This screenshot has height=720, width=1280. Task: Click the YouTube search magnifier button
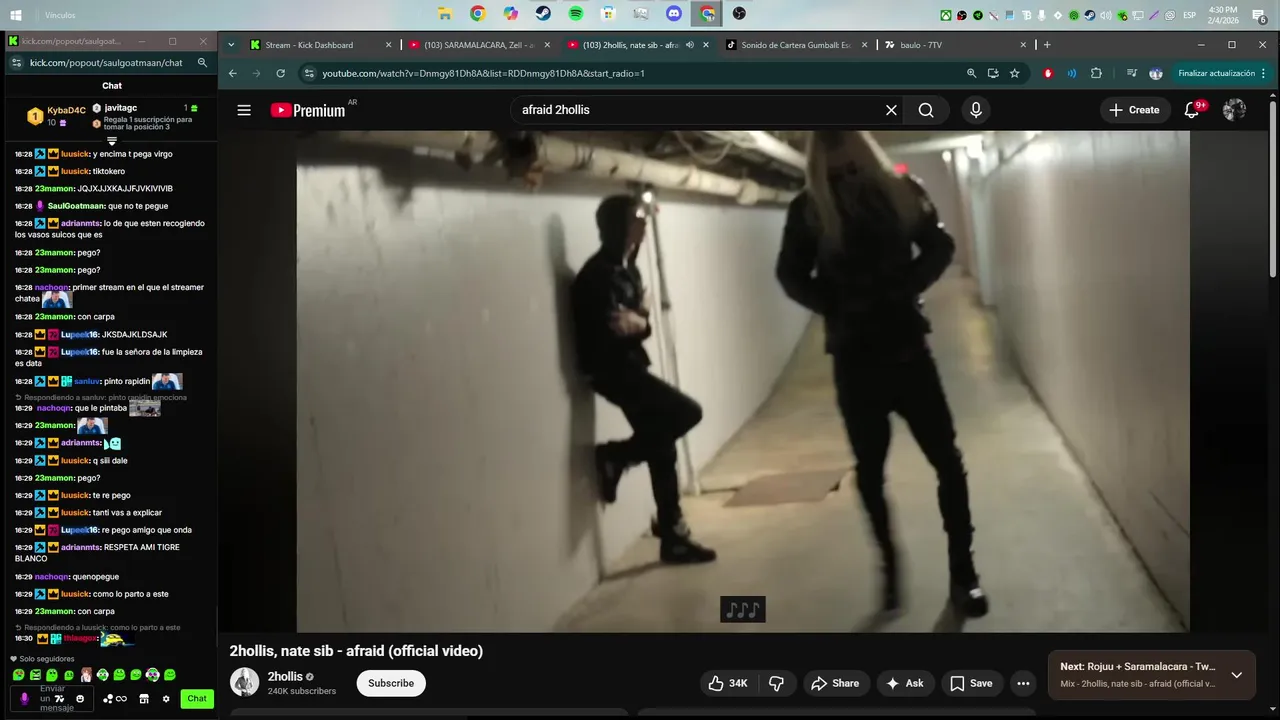[x=926, y=110]
